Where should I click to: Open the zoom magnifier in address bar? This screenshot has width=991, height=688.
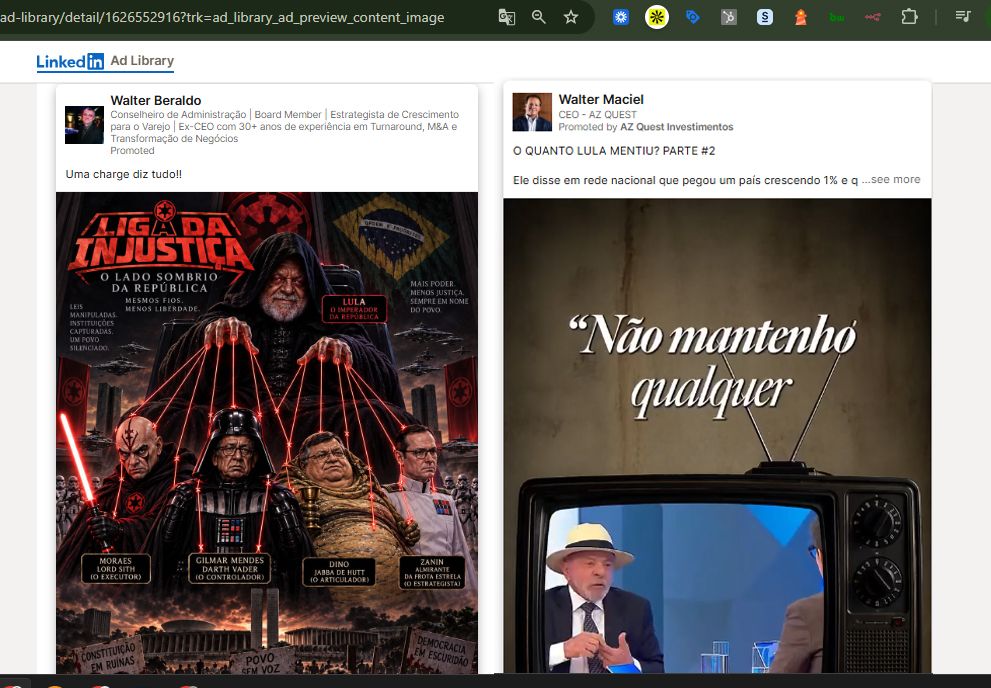click(538, 17)
